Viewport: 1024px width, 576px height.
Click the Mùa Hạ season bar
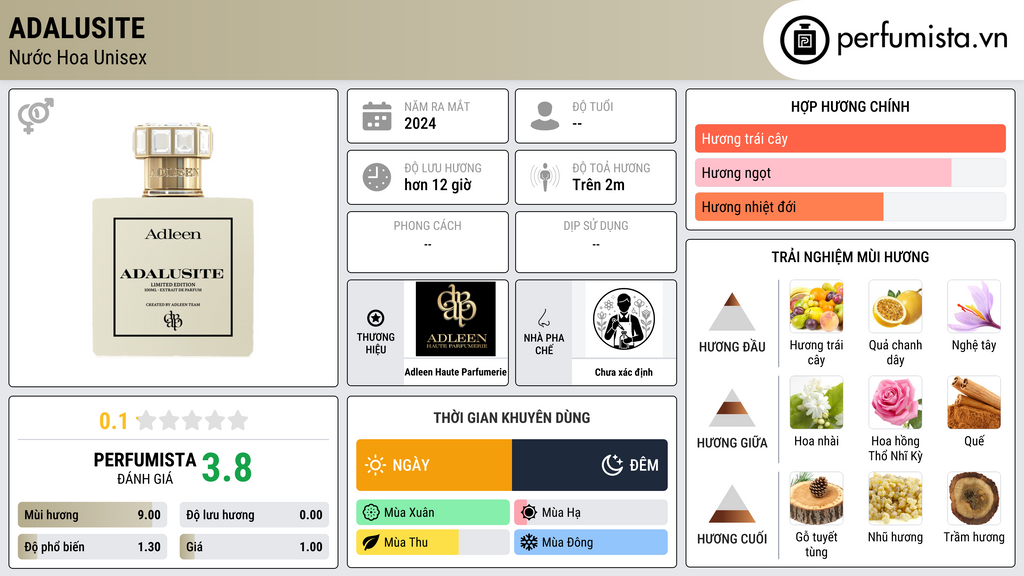click(591, 513)
